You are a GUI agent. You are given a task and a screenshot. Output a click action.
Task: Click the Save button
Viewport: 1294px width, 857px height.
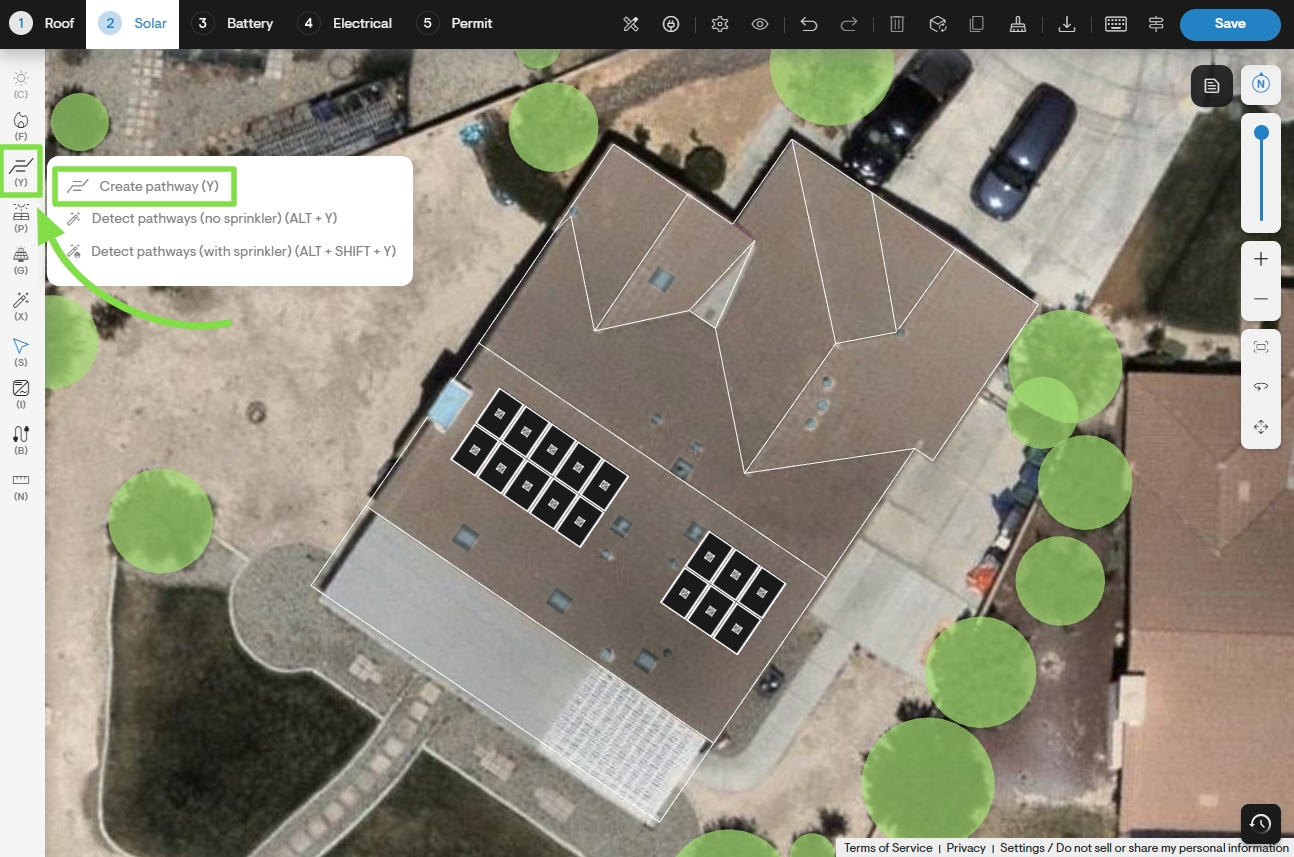1230,24
